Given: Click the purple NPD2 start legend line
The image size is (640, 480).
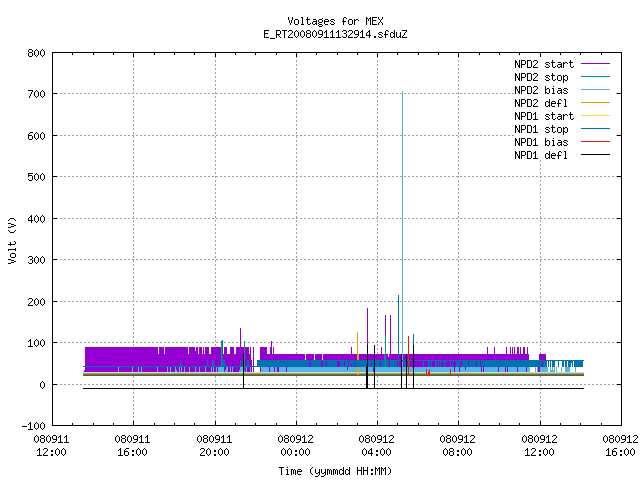Looking at the screenshot, I should pos(595,64).
